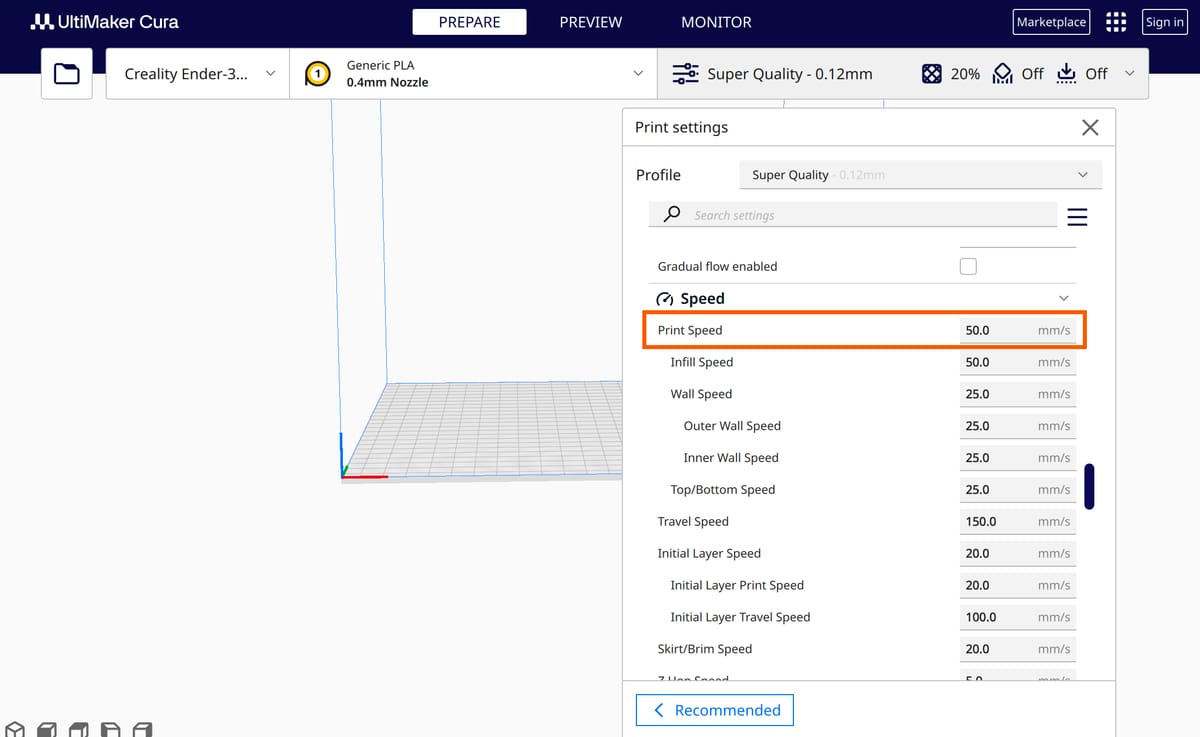Switch back to Recommended settings

715,710
